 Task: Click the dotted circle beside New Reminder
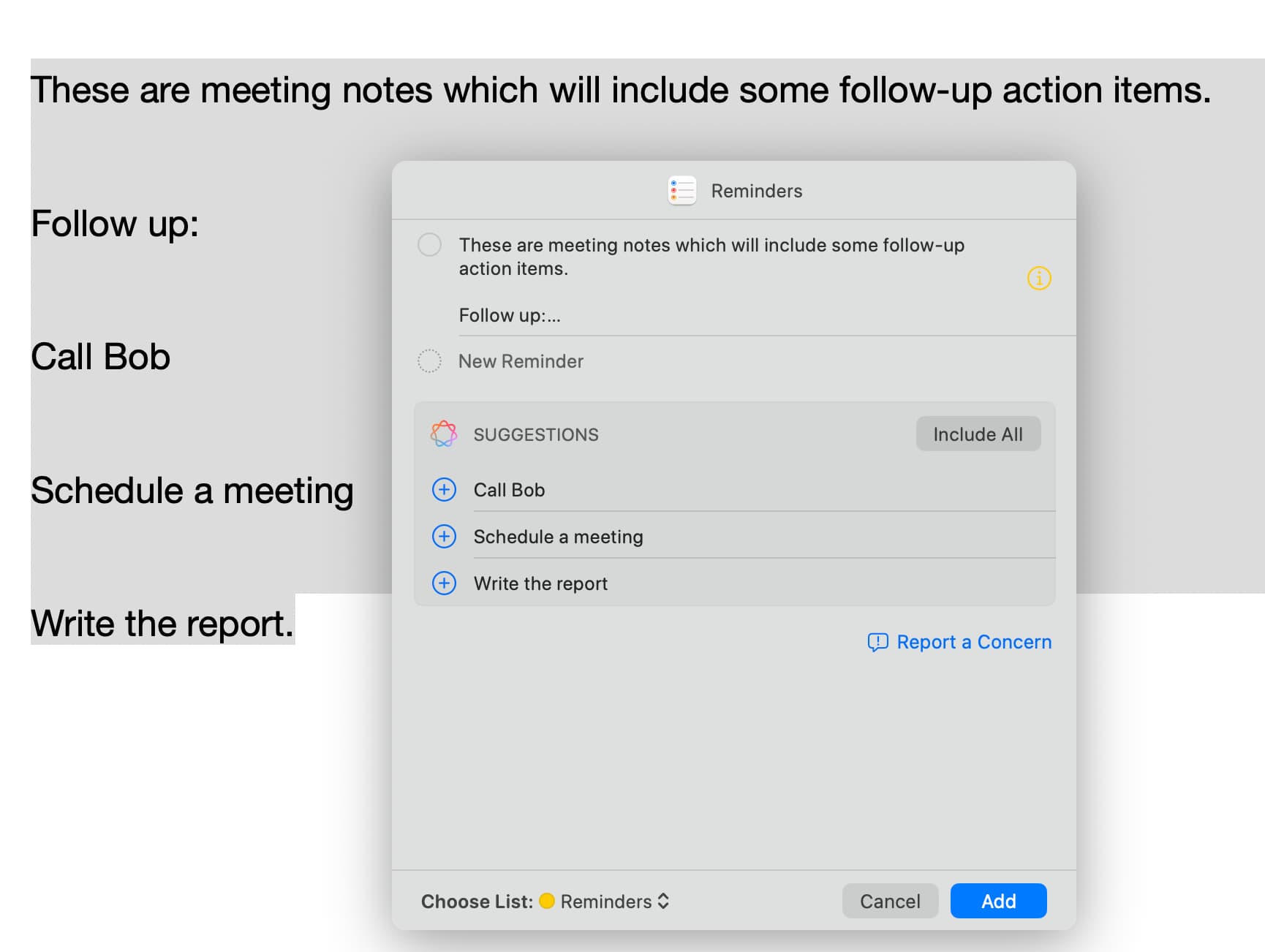(x=429, y=361)
